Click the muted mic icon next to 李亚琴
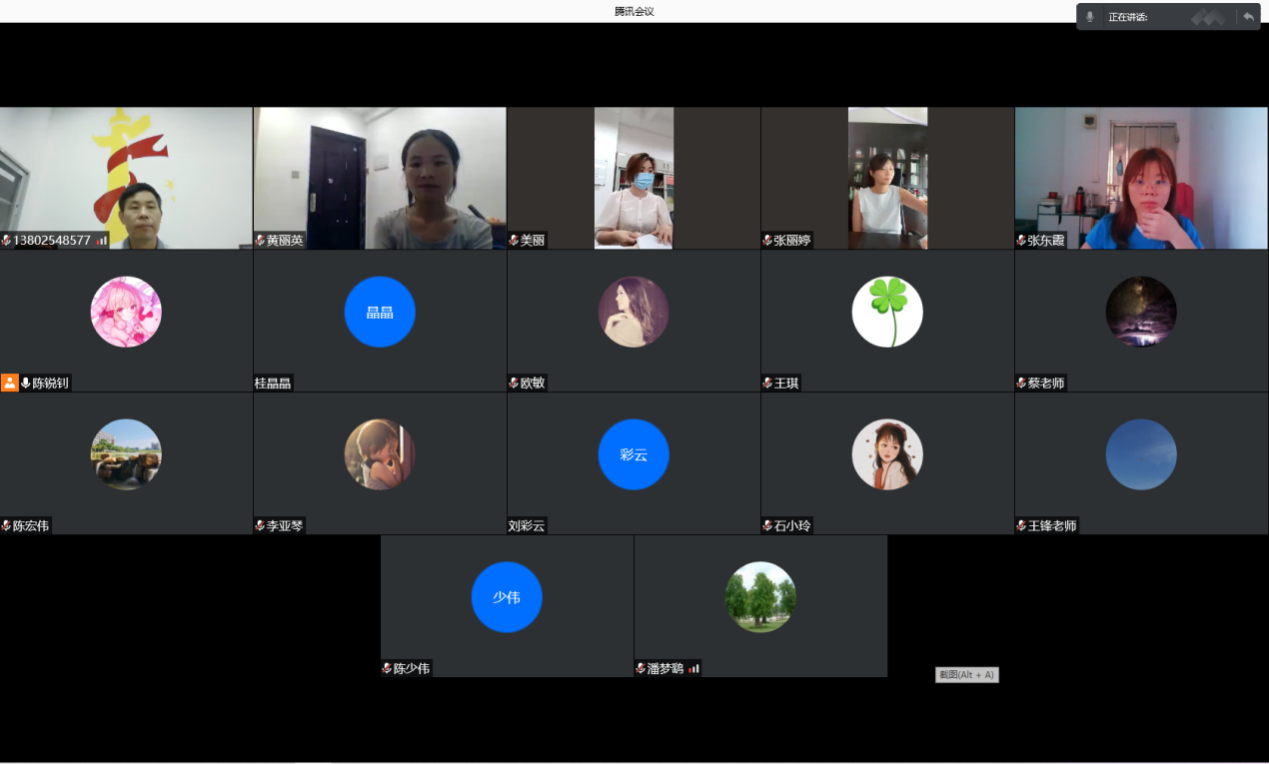Screen dimensions: 1269x764 click(260, 526)
